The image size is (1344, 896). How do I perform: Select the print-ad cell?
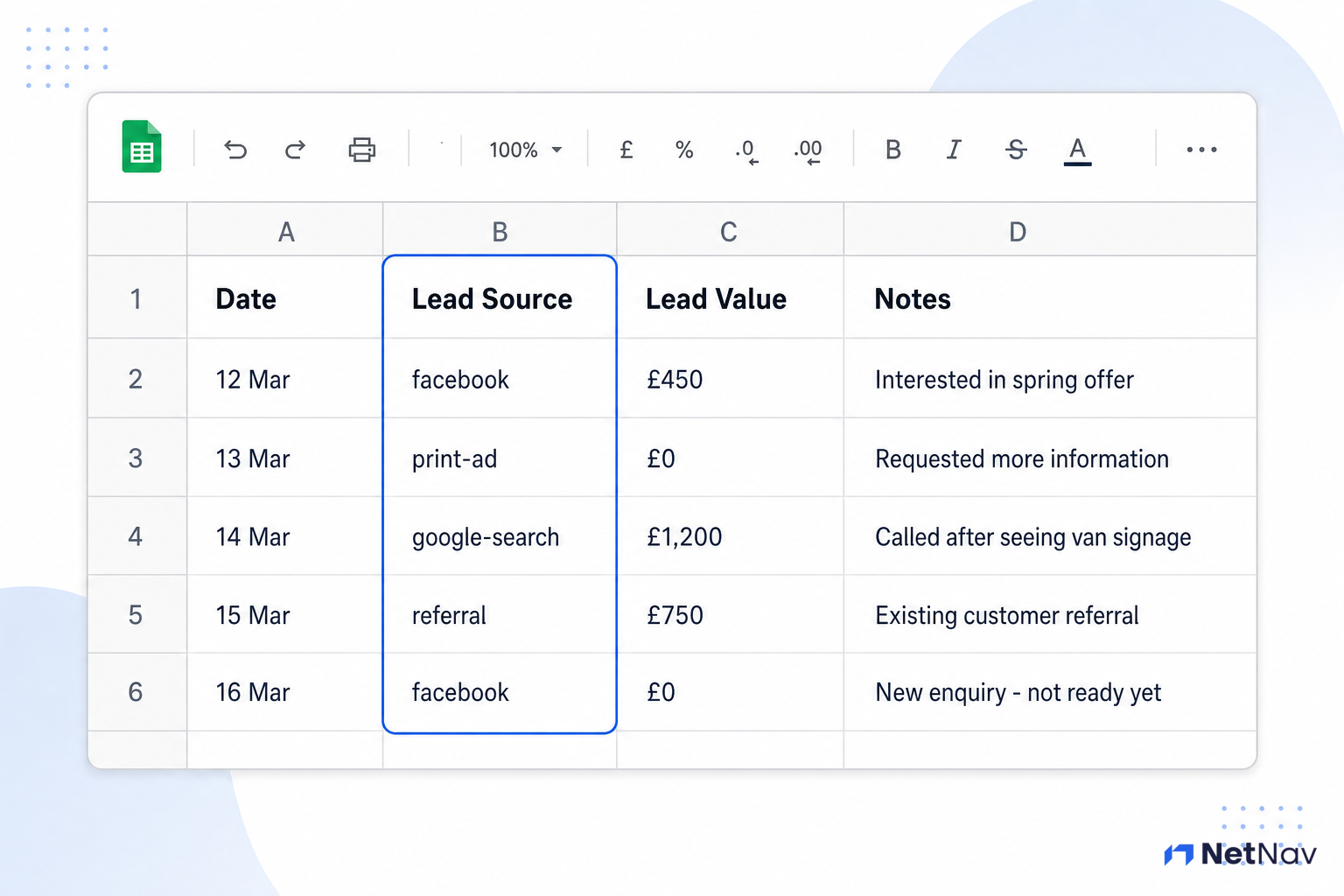pos(500,458)
